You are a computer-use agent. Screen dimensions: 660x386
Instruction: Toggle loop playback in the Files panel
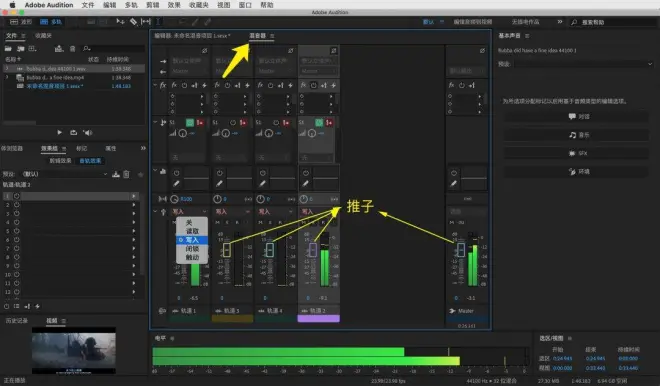(x=73, y=132)
